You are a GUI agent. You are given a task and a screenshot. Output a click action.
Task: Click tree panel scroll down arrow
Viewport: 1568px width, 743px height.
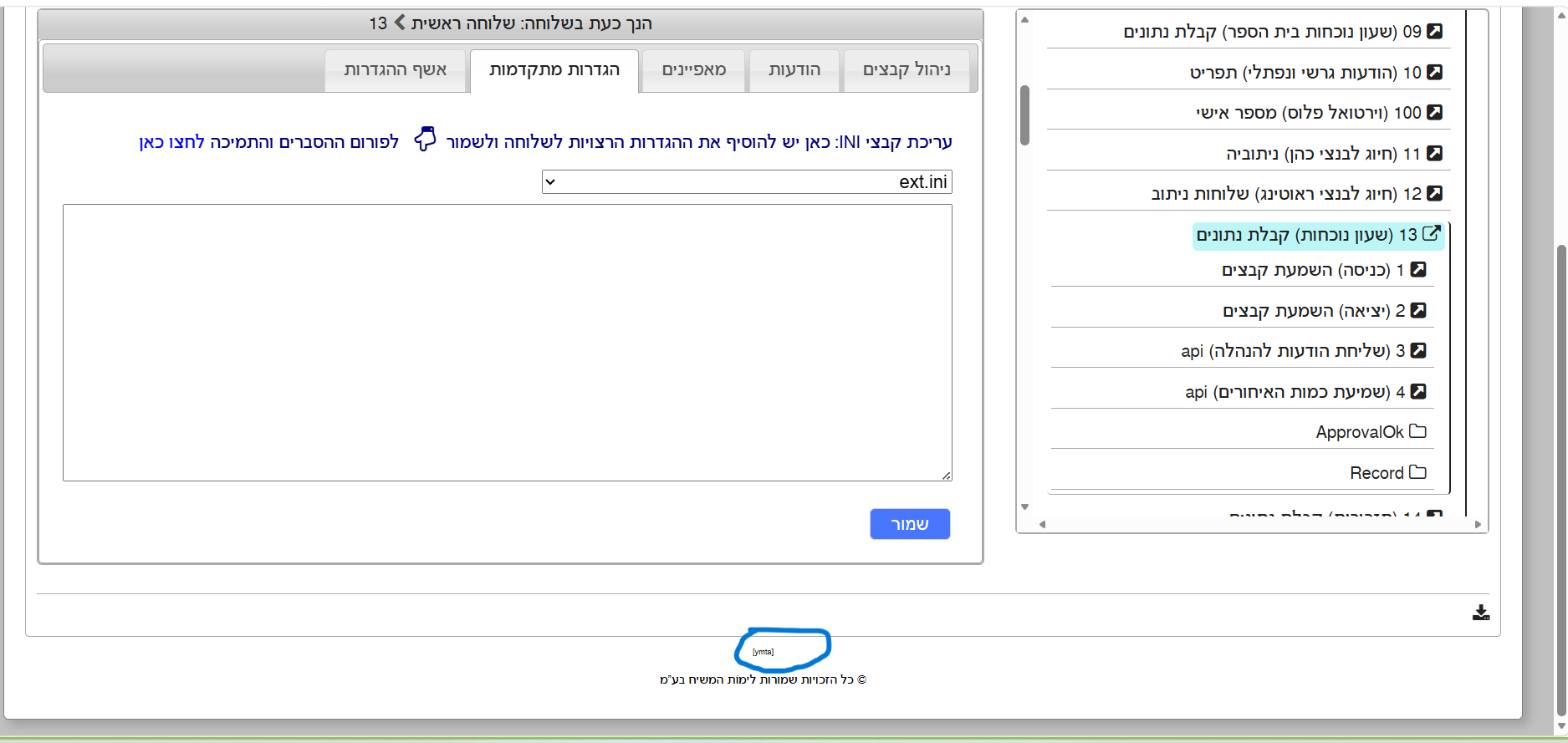(1024, 506)
